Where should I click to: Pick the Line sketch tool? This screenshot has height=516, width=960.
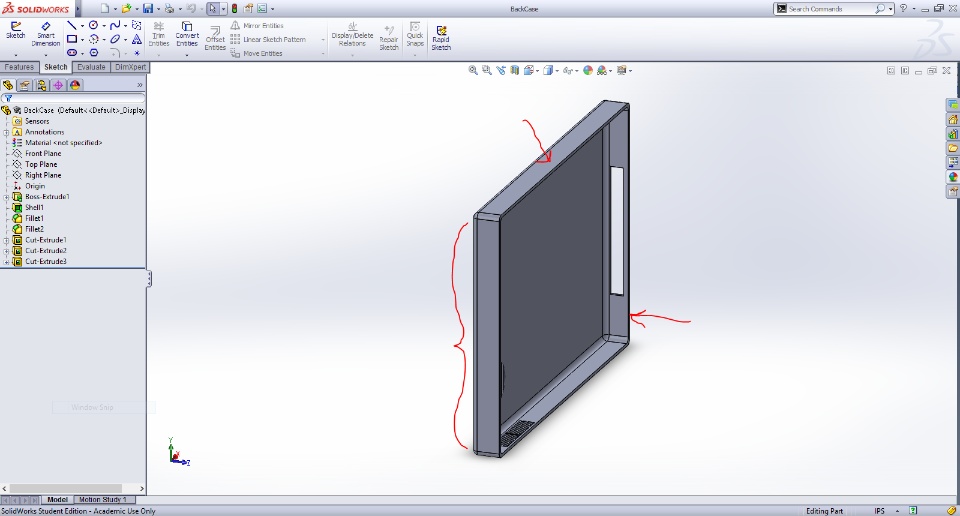(x=72, y=25)
